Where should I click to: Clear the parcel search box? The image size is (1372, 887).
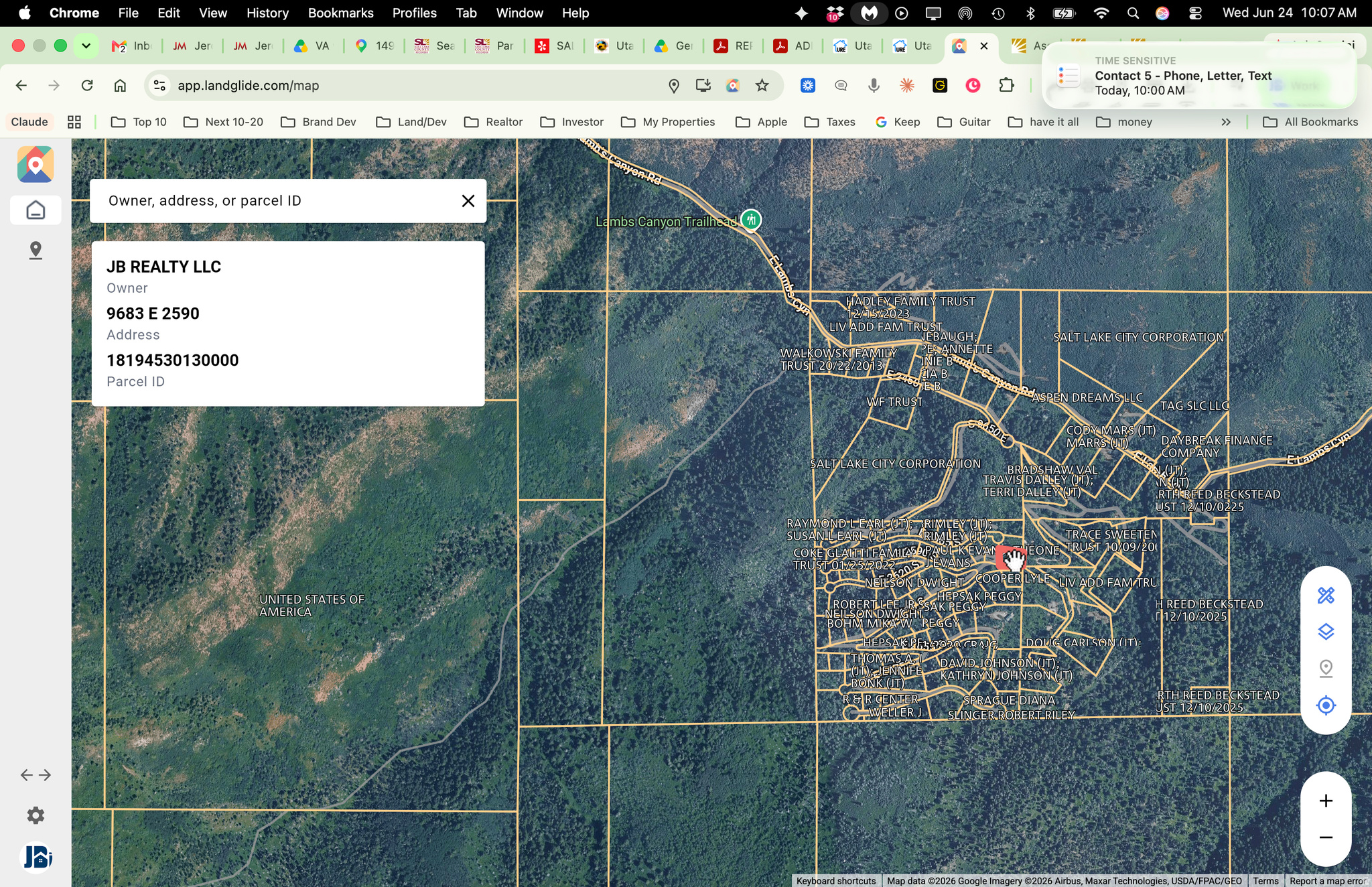[468, 201]
